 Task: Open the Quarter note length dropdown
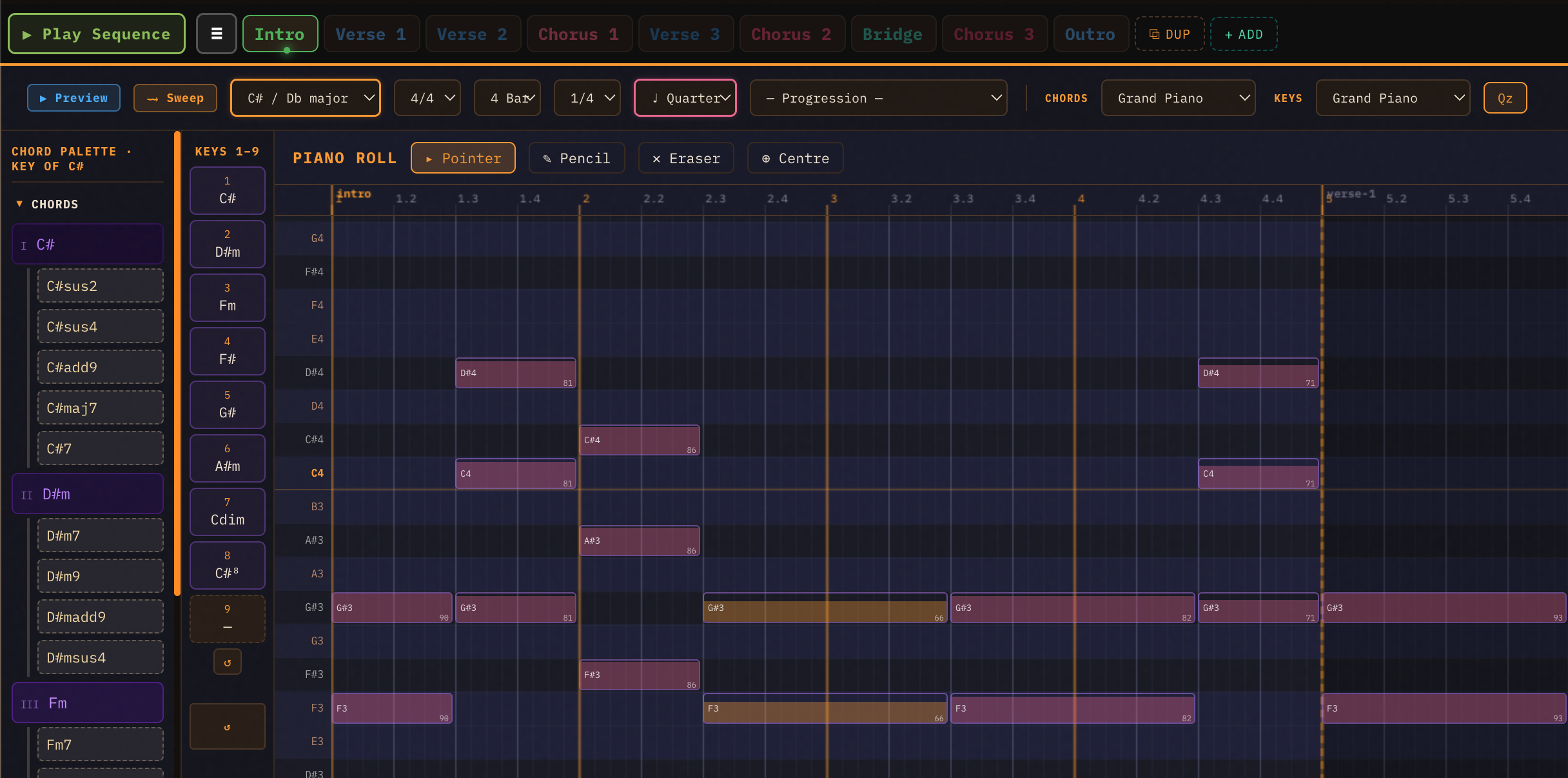pos(685,98)
